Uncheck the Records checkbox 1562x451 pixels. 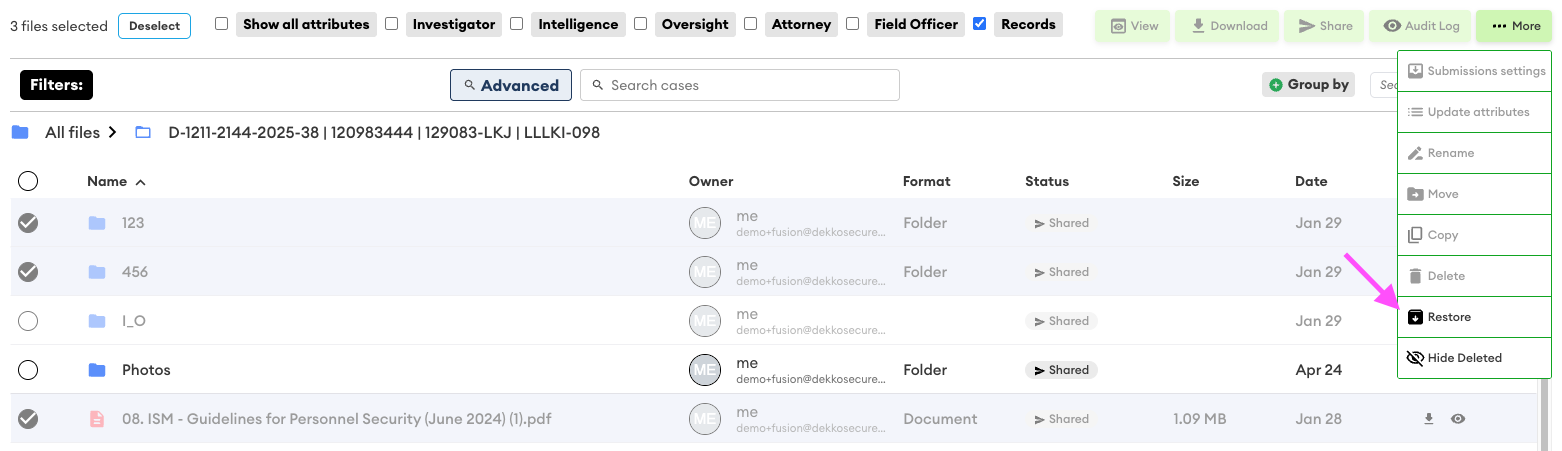(x=980, y=23)
